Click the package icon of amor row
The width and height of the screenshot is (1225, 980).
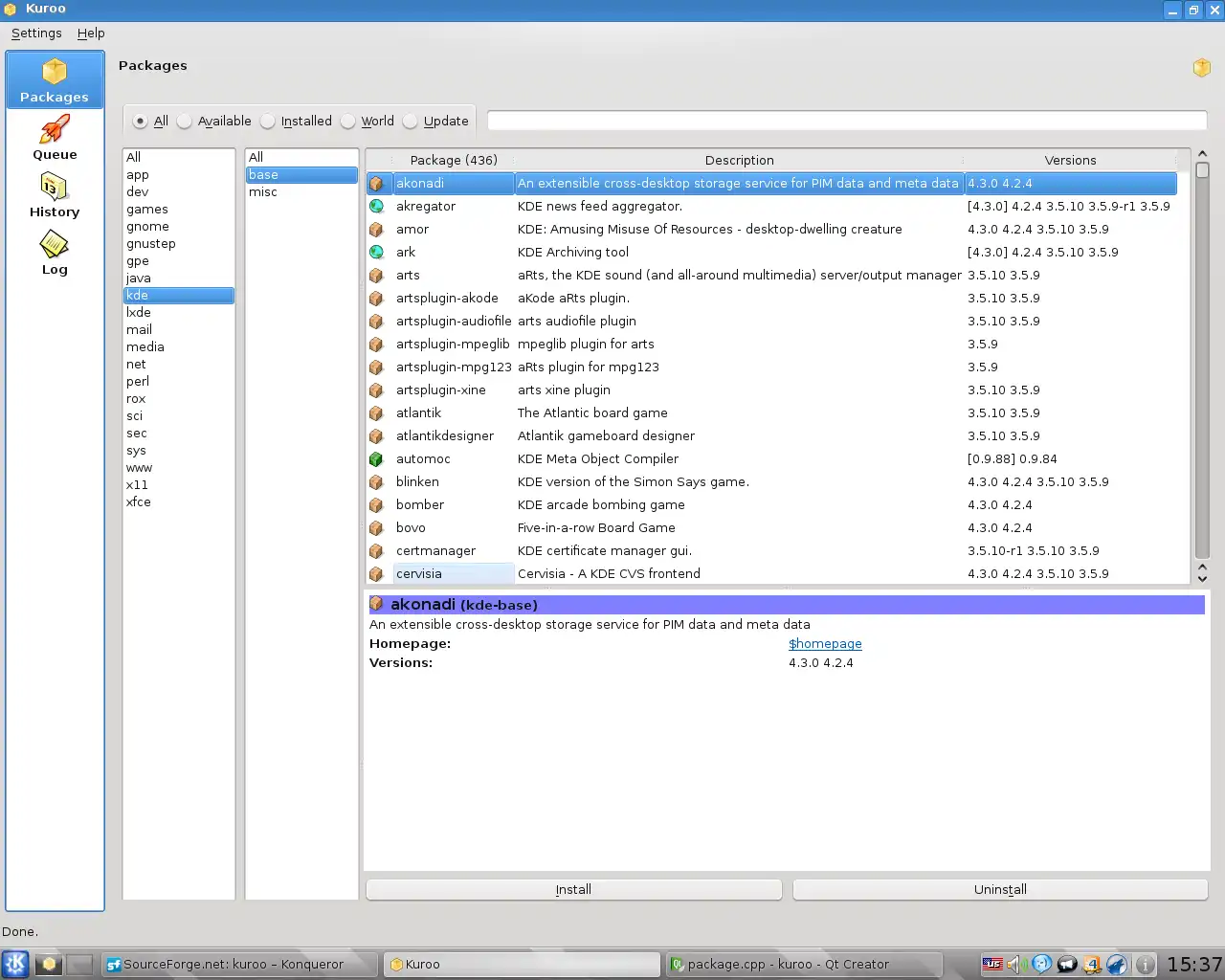(x=376, y=229)
